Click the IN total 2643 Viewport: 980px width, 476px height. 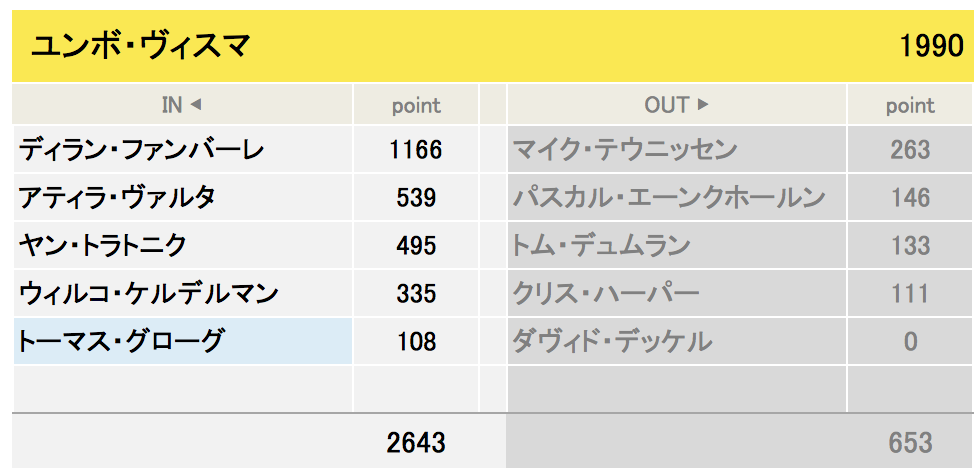416,443
